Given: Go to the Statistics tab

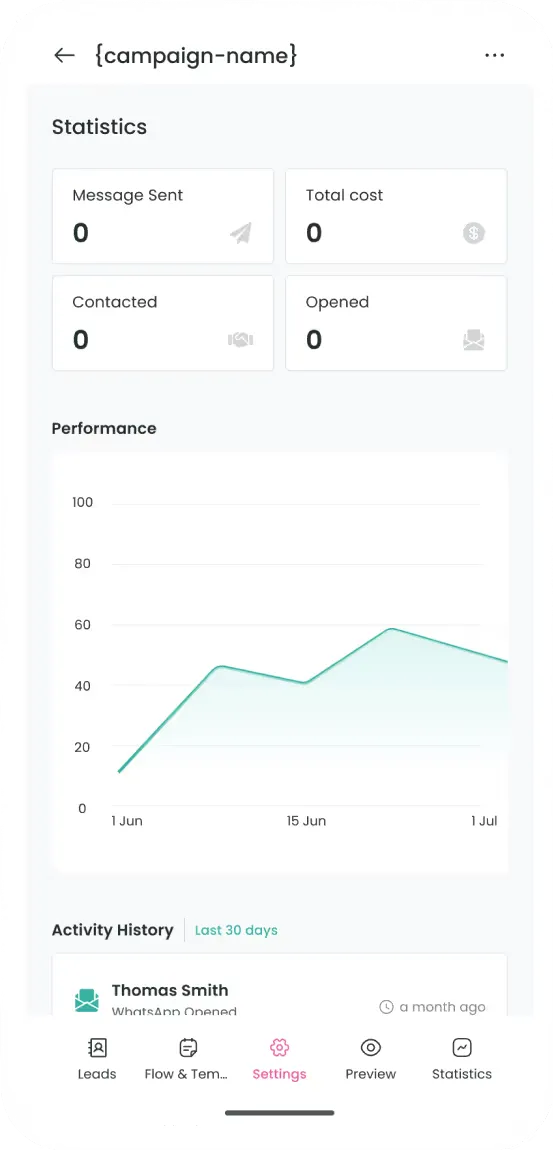Looking at the screenshot, I should tap(462, 1060).
